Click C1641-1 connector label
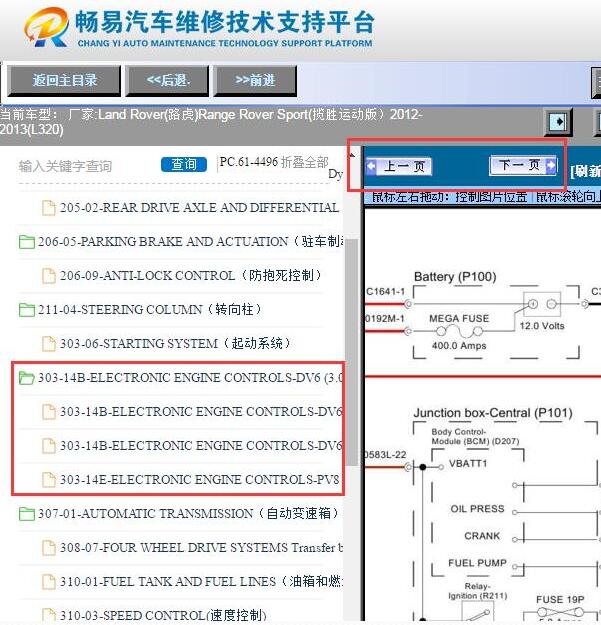 tap(385, 292)
